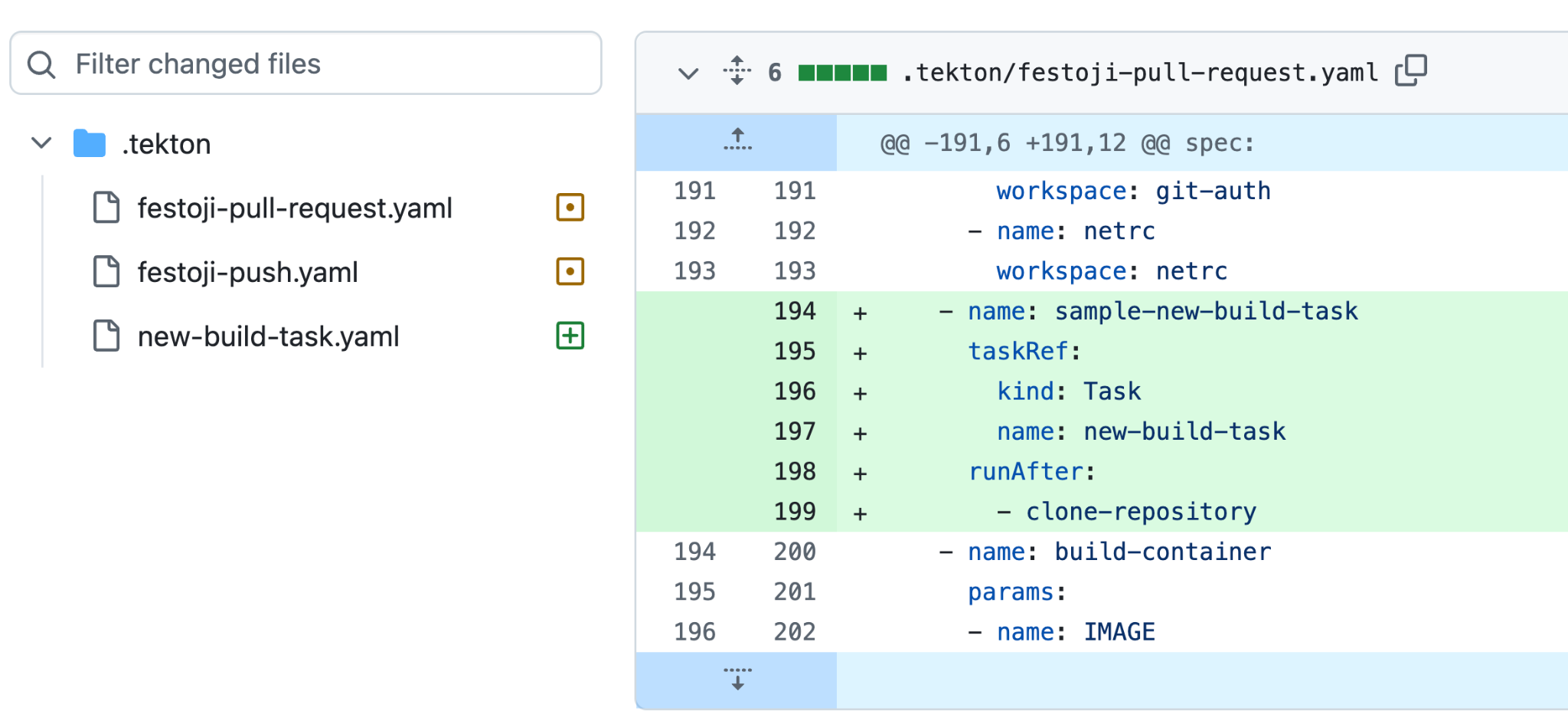
Task: Click the modified icon beside festoji-pull-request.yaml
Action: (x=570, y=208)
